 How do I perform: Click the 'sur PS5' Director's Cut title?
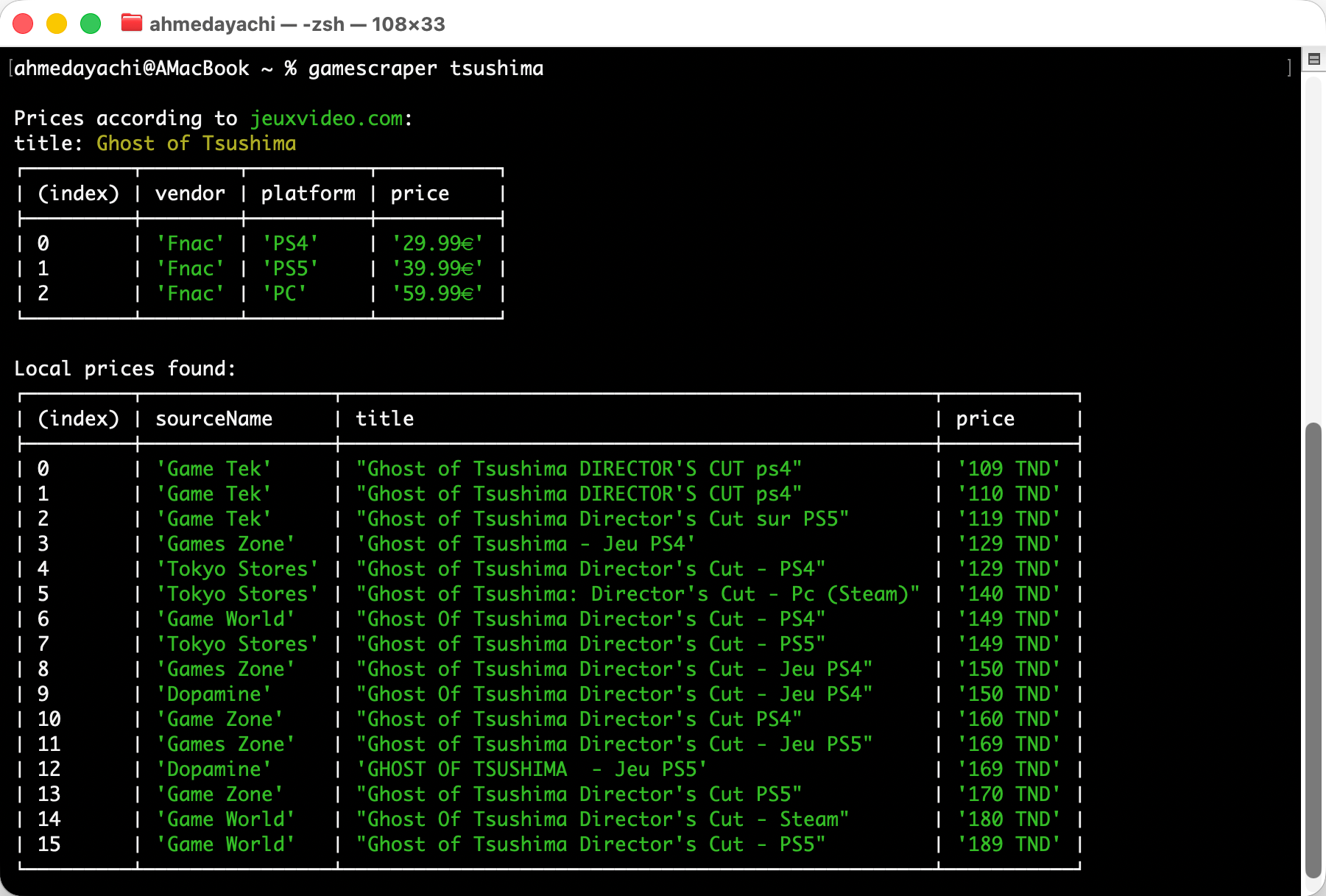click(x=602, y=519)
